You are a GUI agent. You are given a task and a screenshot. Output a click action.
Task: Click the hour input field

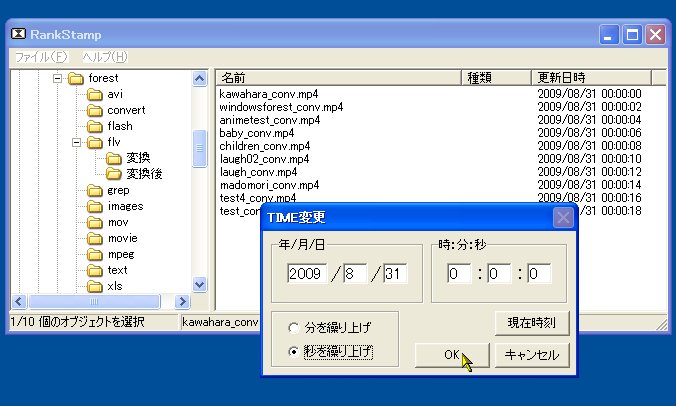click(x=459, y=274)
